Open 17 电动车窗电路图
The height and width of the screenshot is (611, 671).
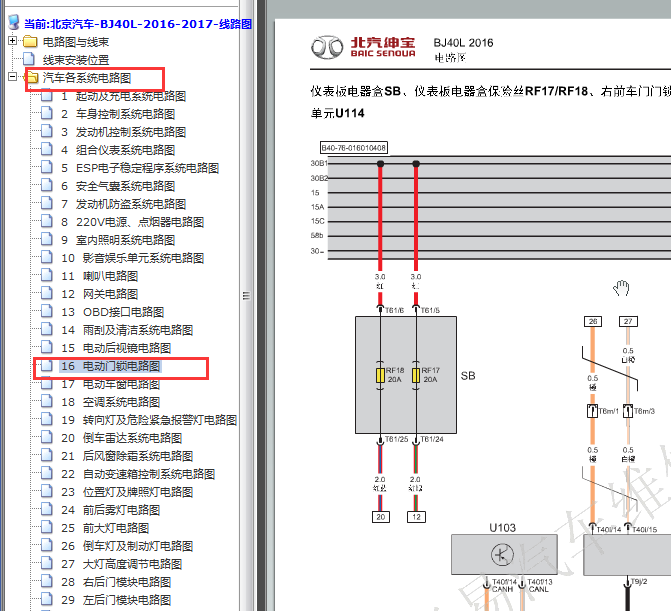[x=110, y=384]
